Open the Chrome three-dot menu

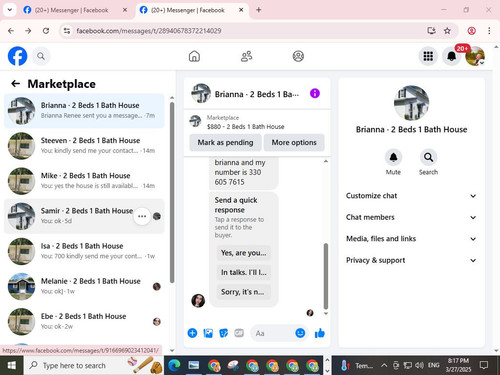coord(489,31)
